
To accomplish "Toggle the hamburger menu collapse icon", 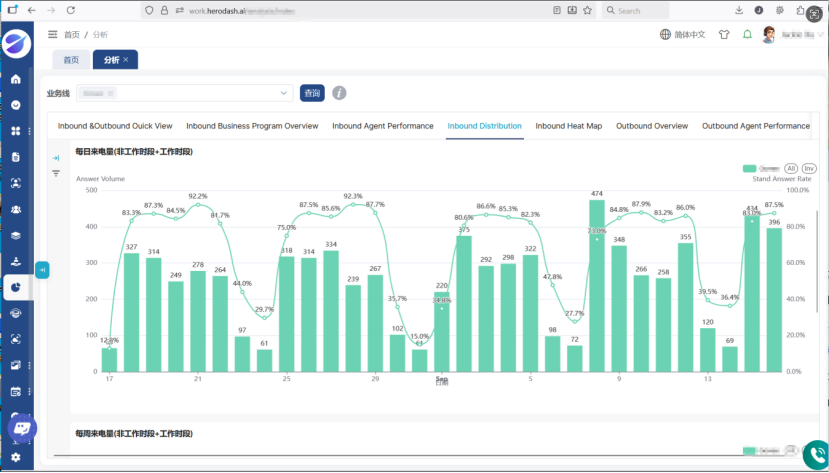I will click(52, 34).
